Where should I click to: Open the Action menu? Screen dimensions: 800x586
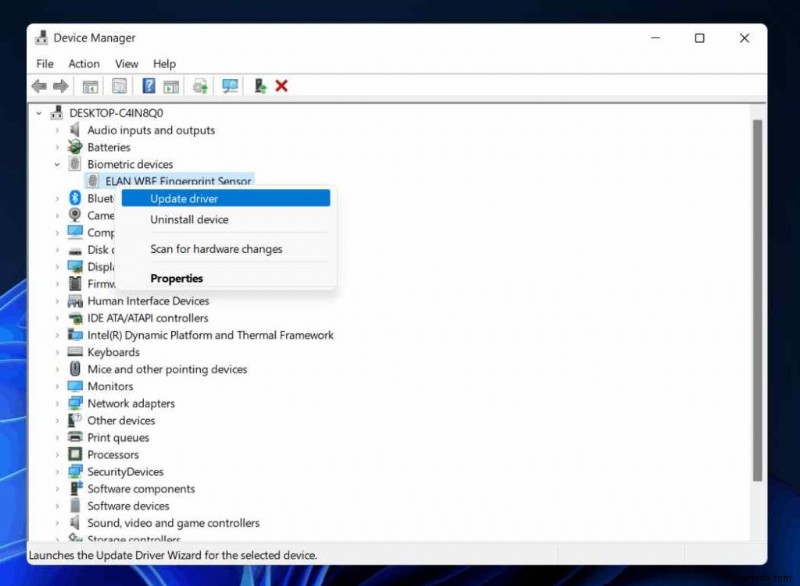[x=84, y=63]
